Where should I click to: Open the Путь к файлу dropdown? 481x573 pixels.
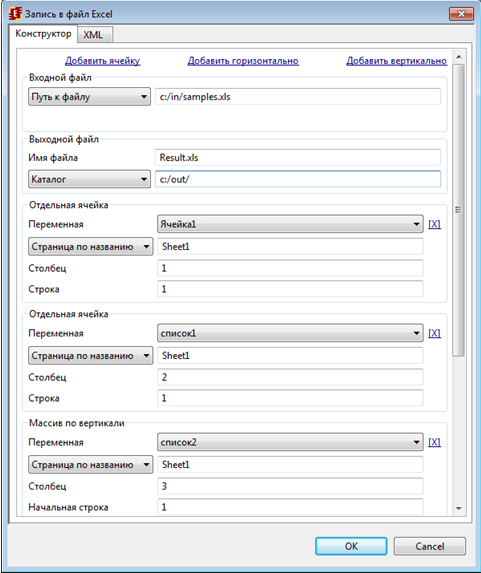click(90, 97)
